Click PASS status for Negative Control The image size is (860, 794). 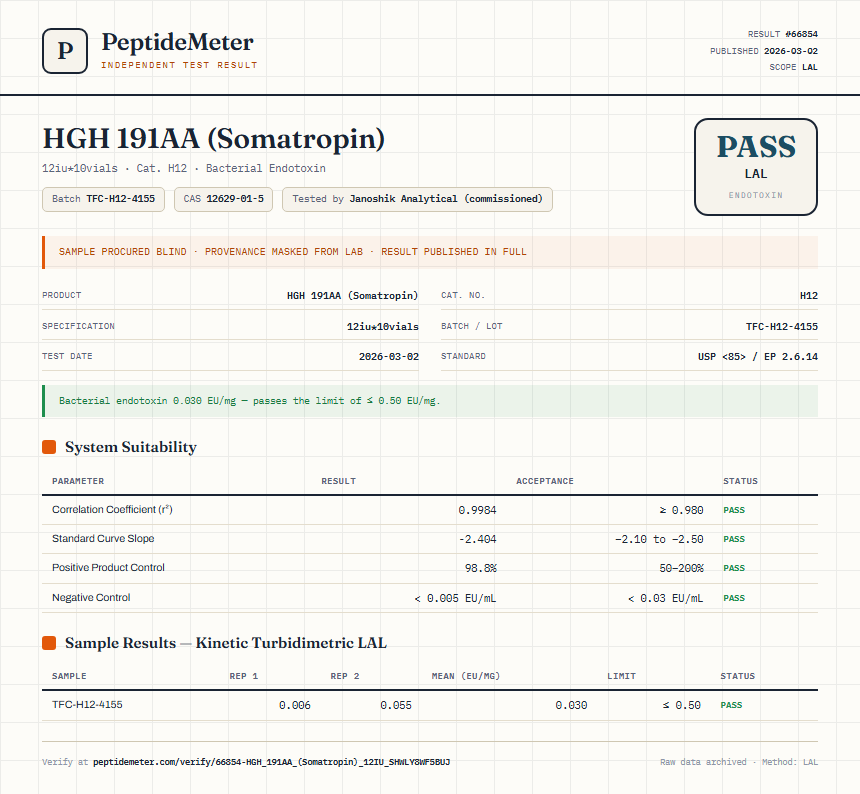point(734,598)
